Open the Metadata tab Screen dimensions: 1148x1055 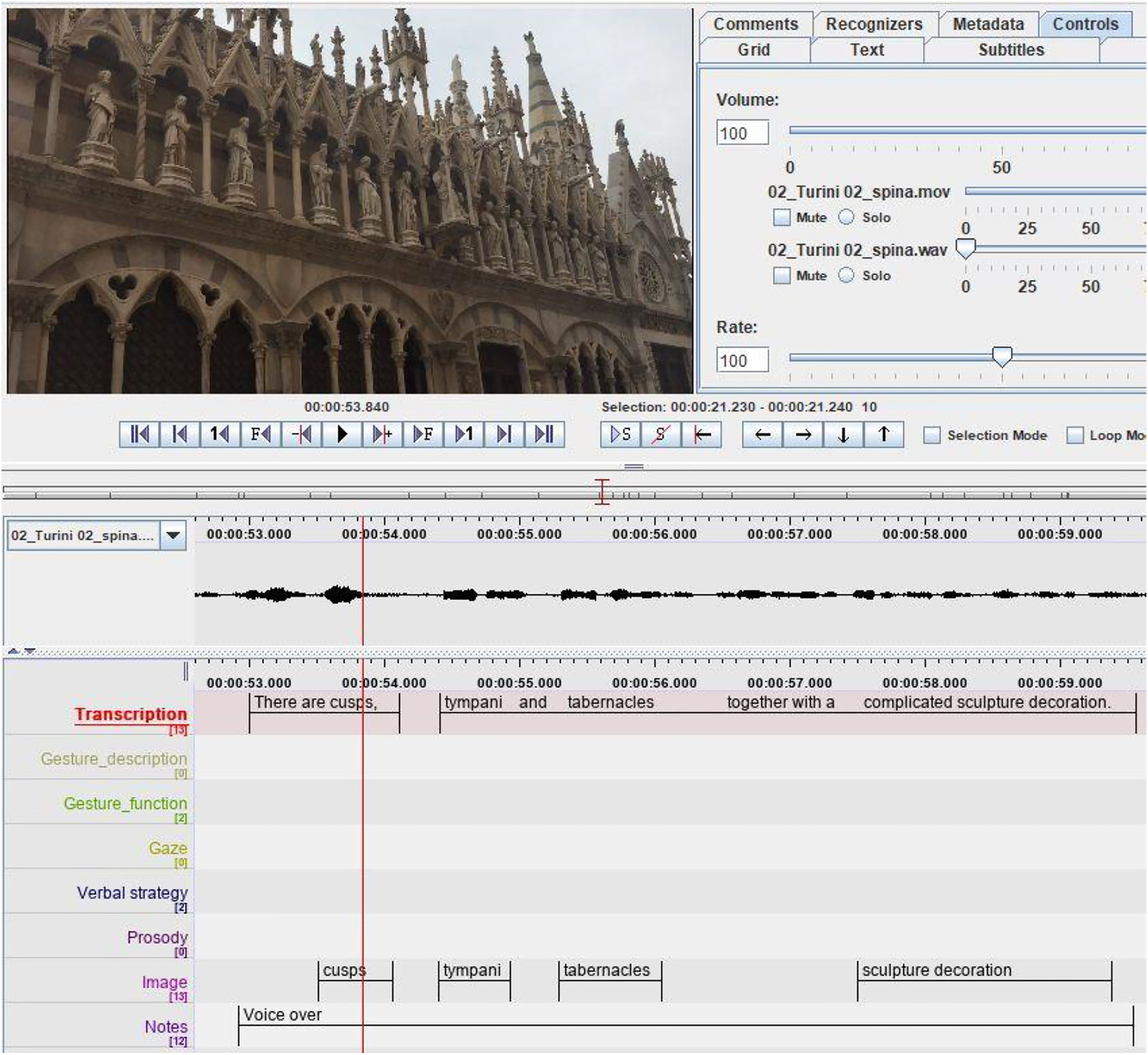(988, 24)
